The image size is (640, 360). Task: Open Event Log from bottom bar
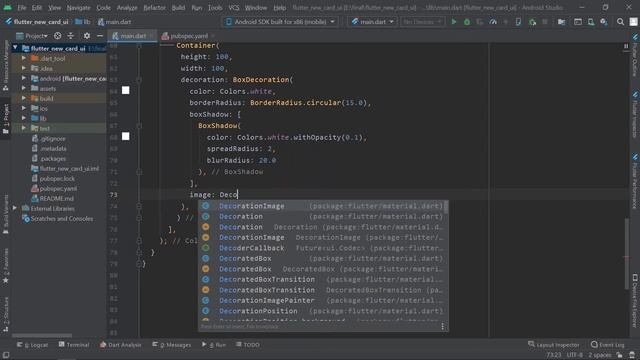coord(607,344)
